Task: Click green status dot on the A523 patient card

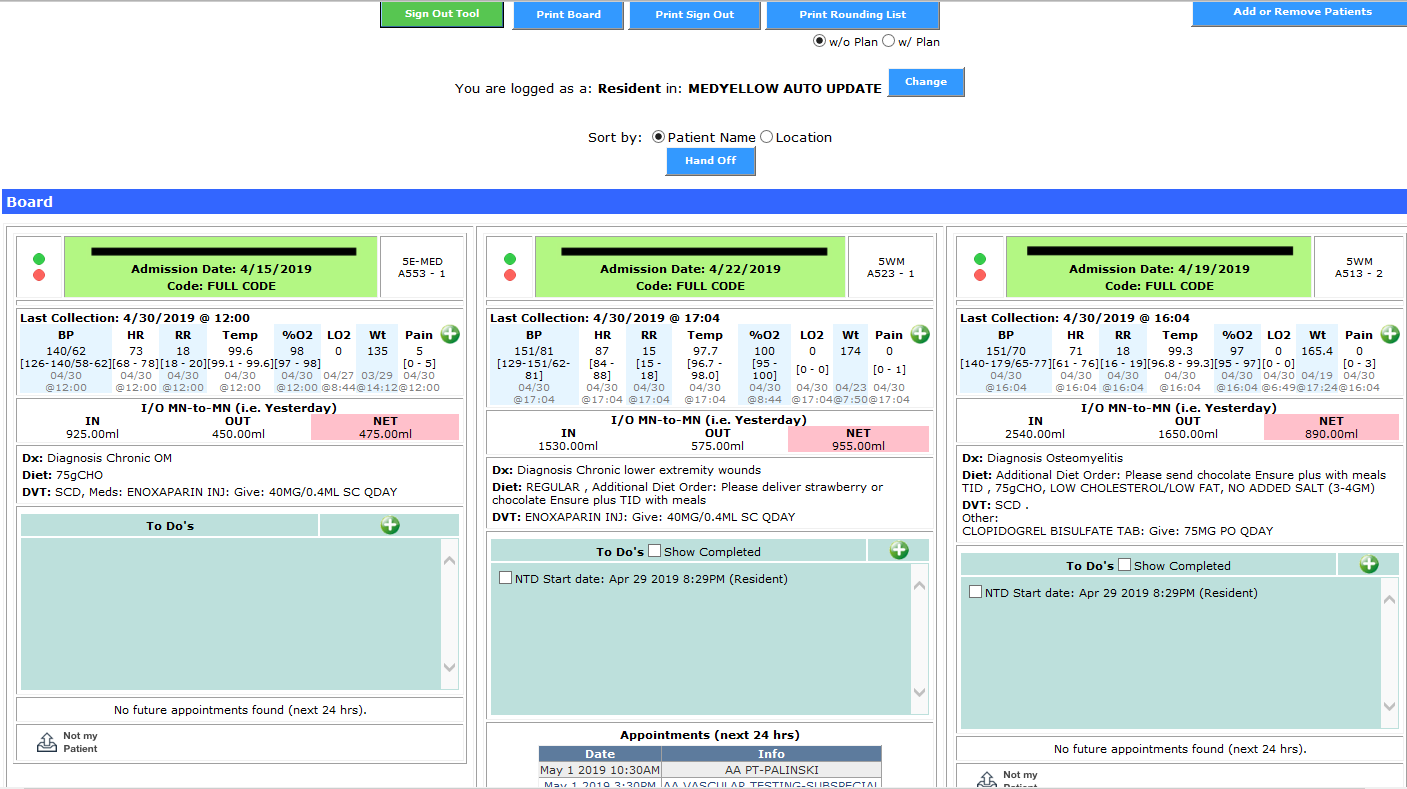Action: [510, 259]
